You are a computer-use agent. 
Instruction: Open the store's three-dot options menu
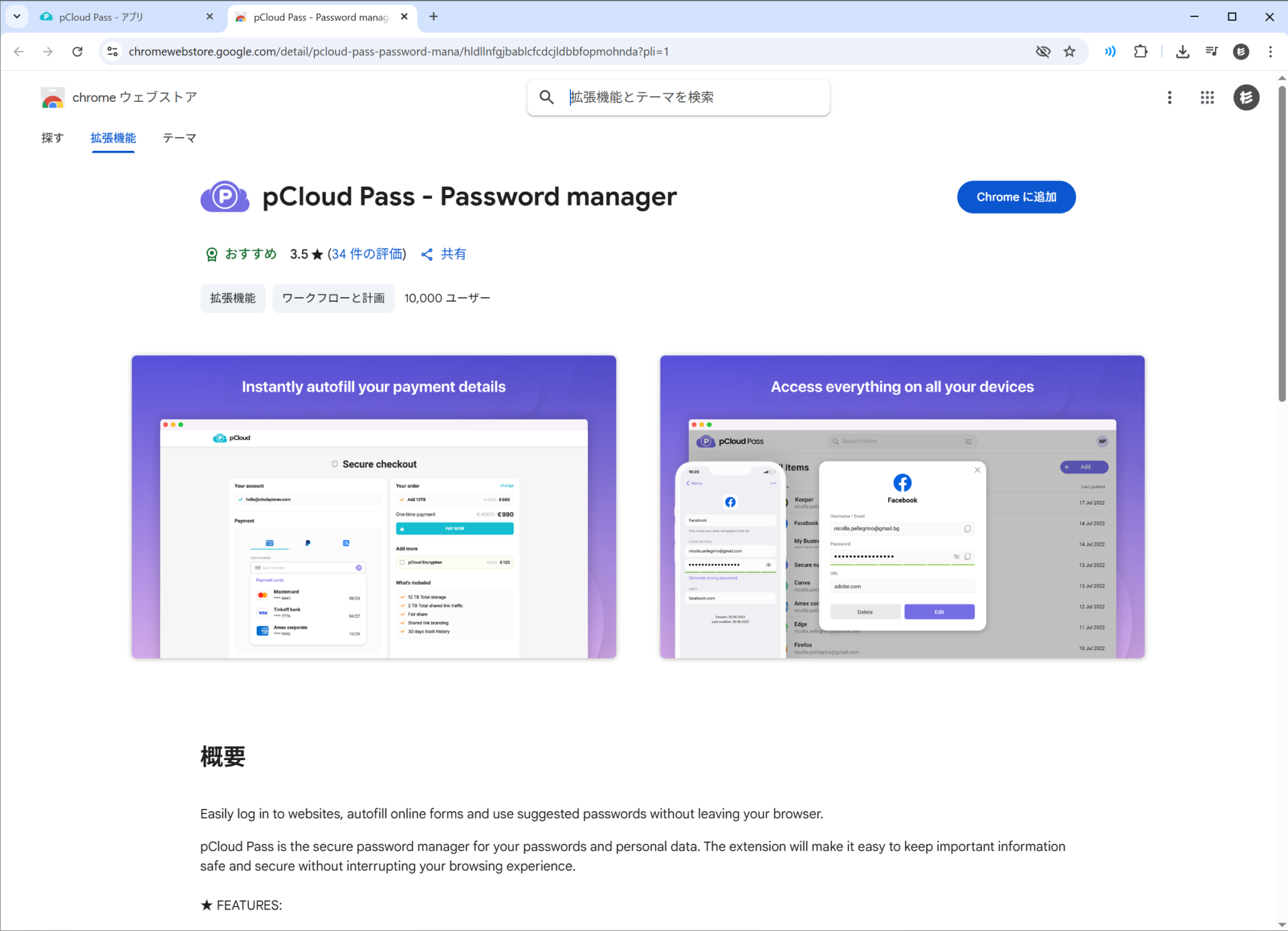point(1170,97)
